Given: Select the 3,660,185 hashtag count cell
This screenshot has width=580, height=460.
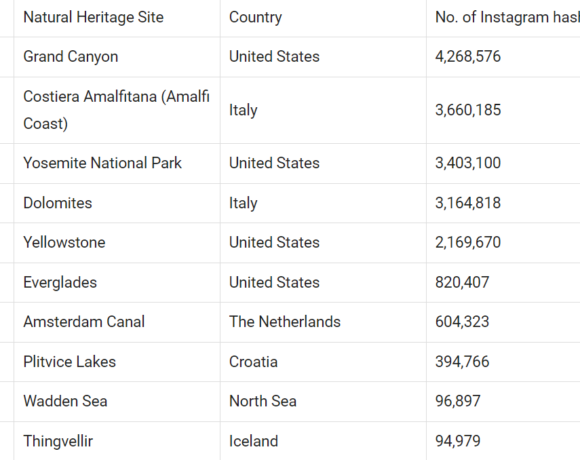Looking at the screenshot, I should click(503, 110).
